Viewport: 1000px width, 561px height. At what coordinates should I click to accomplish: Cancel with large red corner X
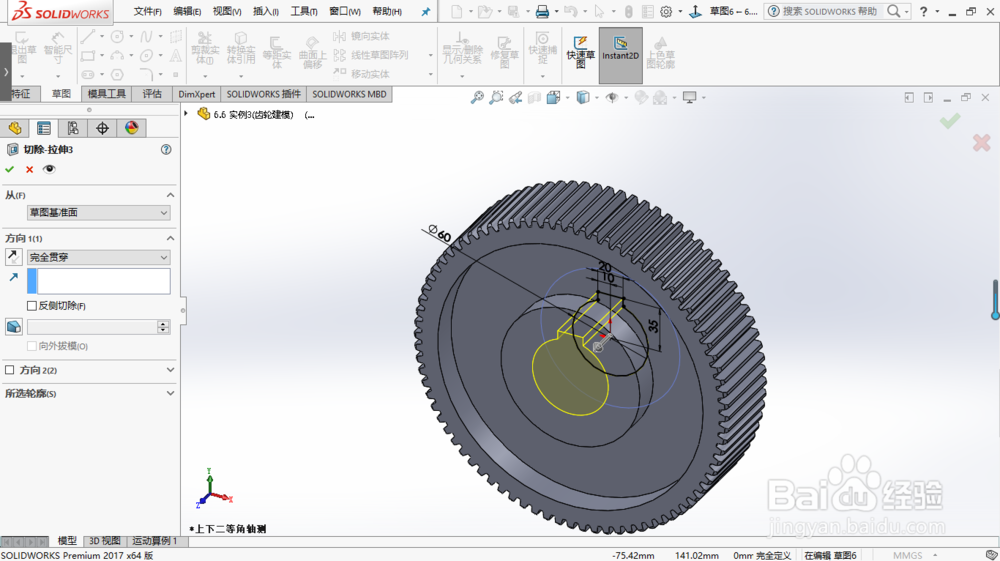tap(982, 143)
